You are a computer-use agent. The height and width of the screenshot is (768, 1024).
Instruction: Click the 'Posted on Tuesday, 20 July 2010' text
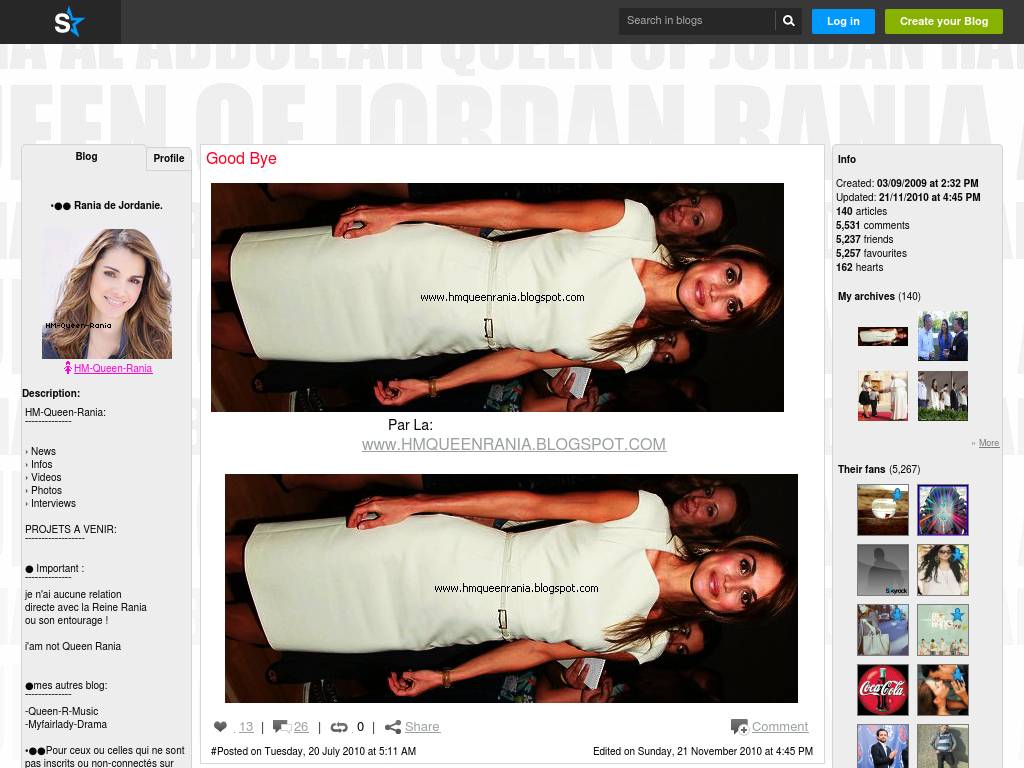tap(313, 752)
